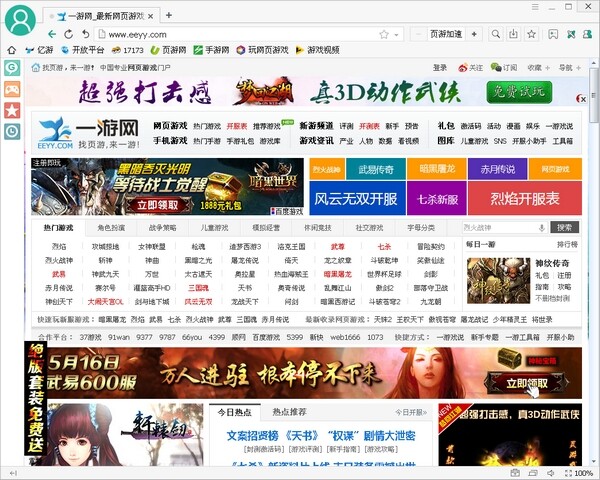Click 开服表 red link under 网页游戏
The image size is (600, 480).
tap(237, 126)
